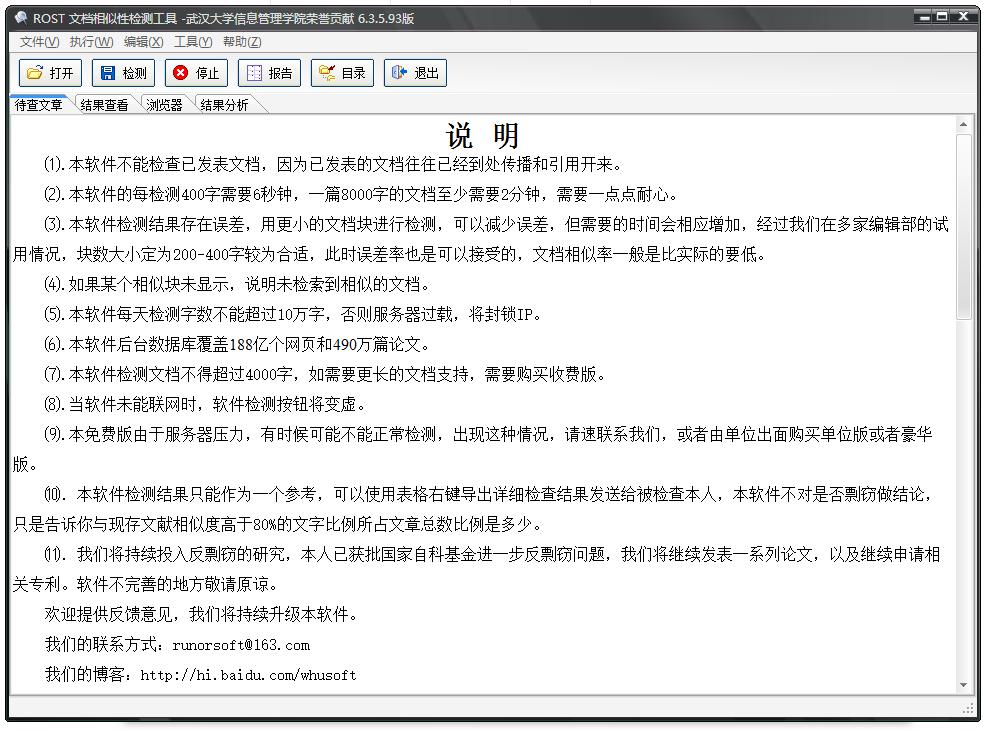Switch to the 待查文章 tab

[x=39, y=105]
